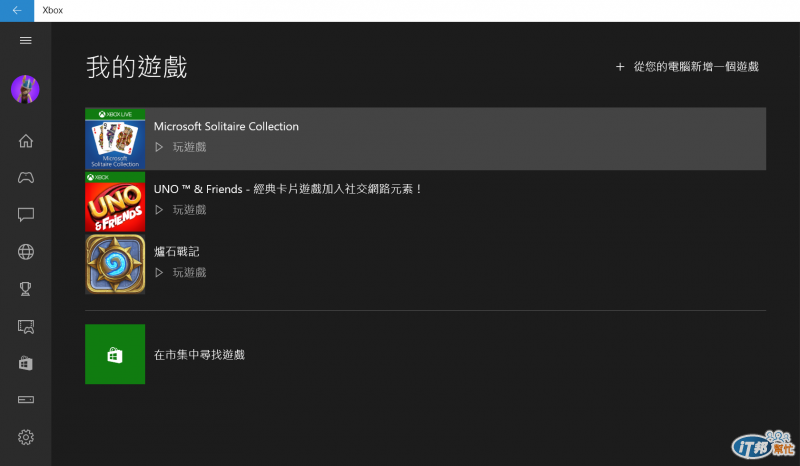Image resolution: width=800 pixels, height=466 pixels.
Task: Open 在市集中尋找遊戲 link
Action: [199, 355]
